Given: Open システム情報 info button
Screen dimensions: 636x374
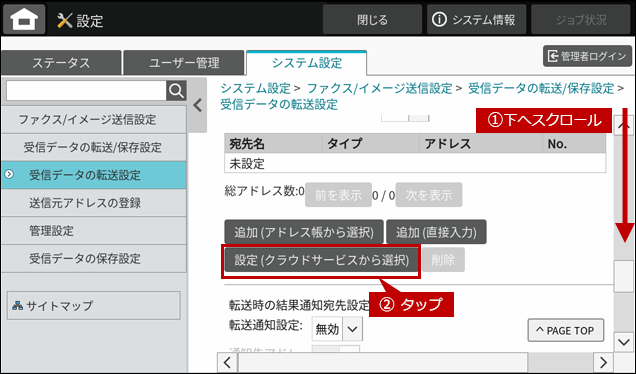Looking at the screenshot, I should click(x=476, y=19).
